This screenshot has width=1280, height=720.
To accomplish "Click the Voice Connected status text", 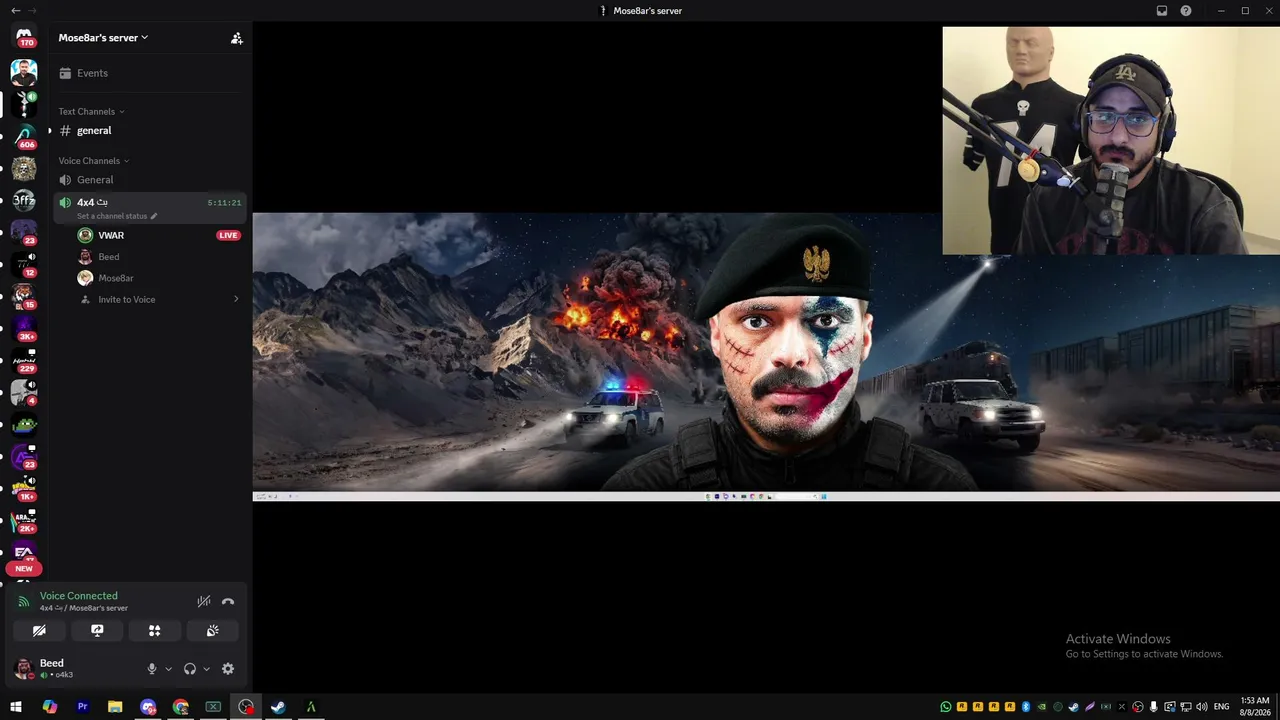I will pyautogui.click(x=79, y=596).
